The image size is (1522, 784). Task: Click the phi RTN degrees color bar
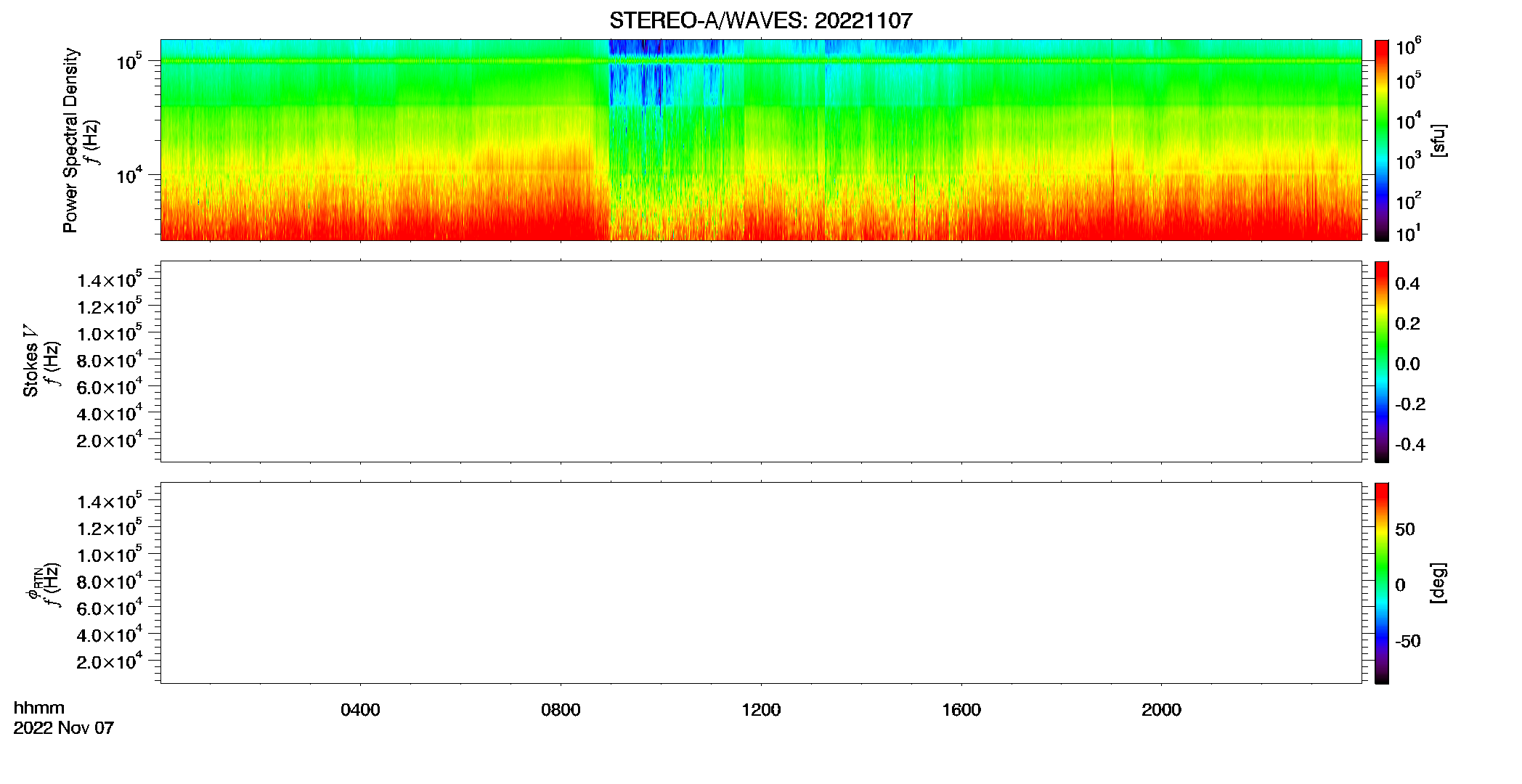[x=1382, y=583]
